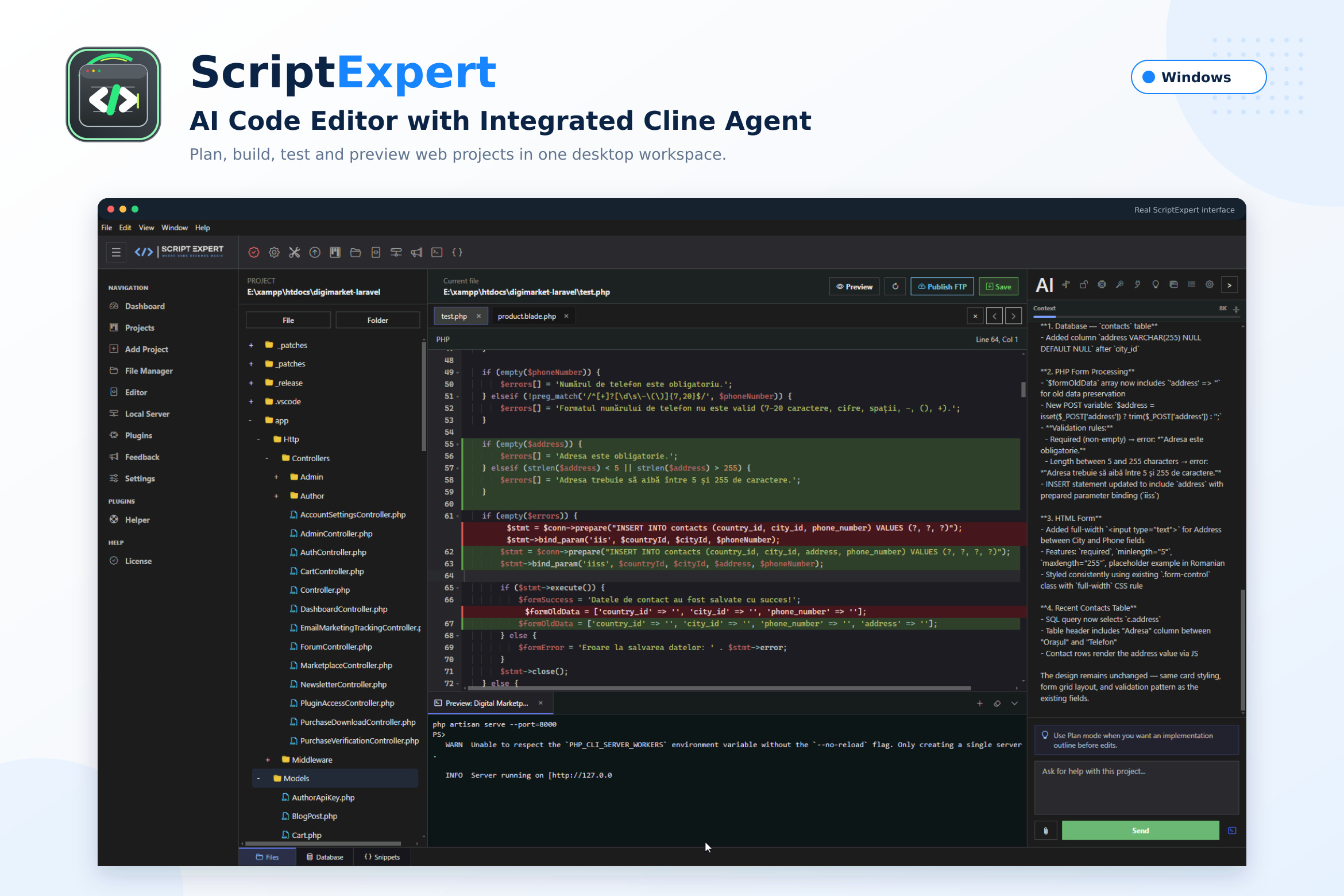Click the magic wand icon in AI panel
Image resolution: width=1344 pixels, height=896 pixels.
(x=1119, y=284)
